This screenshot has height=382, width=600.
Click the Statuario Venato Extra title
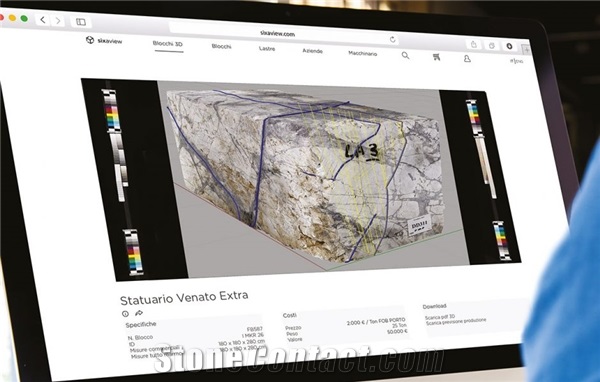(x=184, y=298)
